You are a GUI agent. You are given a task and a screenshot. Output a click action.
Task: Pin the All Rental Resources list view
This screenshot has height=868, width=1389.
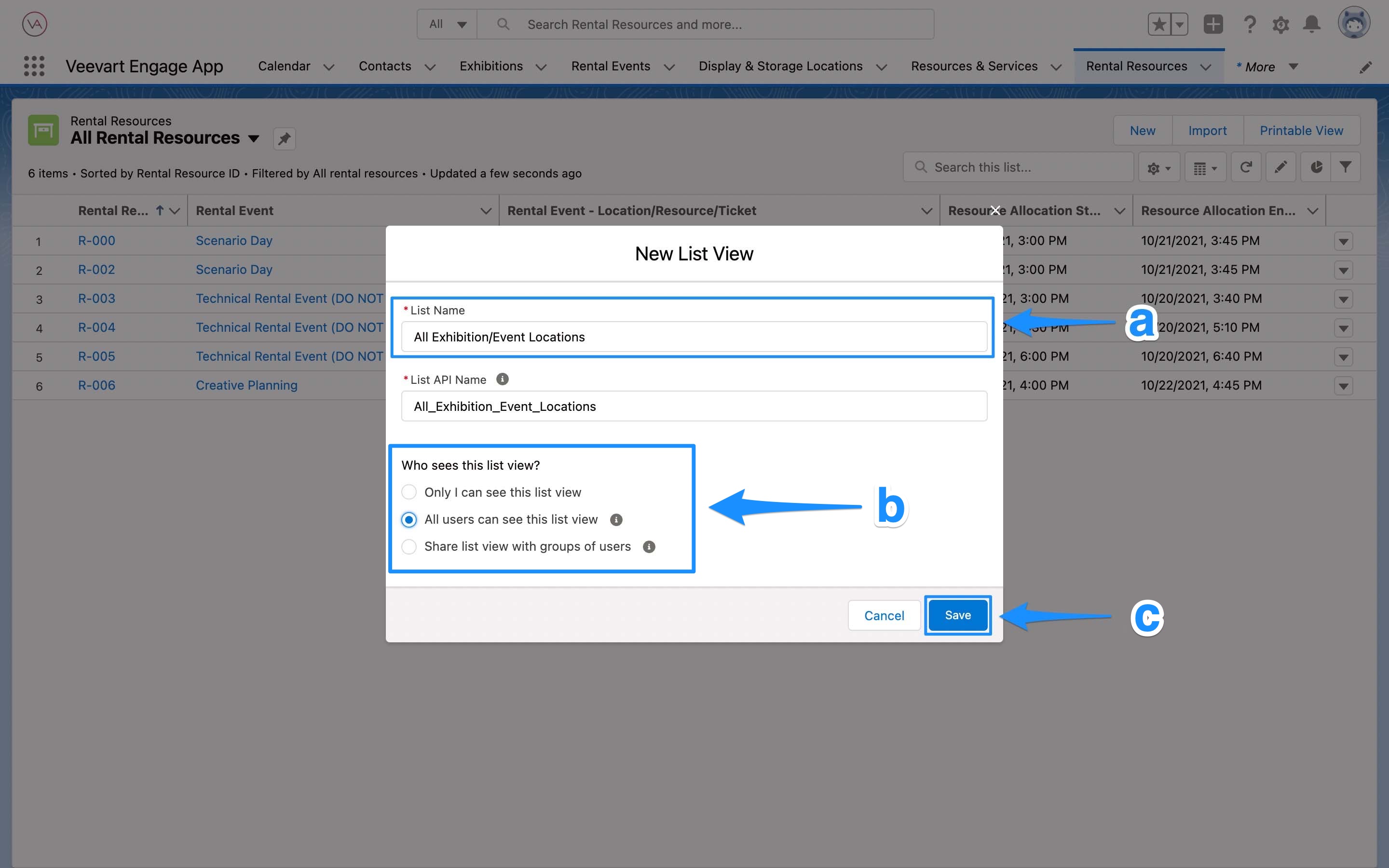284,138
